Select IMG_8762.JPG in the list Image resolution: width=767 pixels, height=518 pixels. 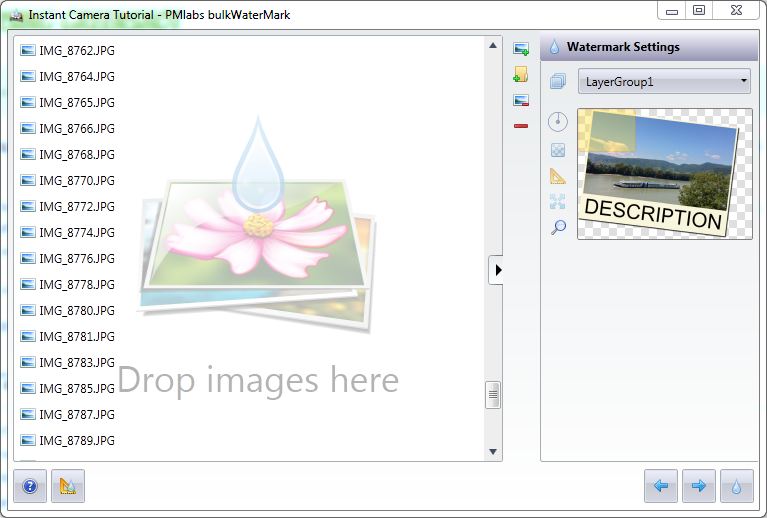(x=68, y=50)
